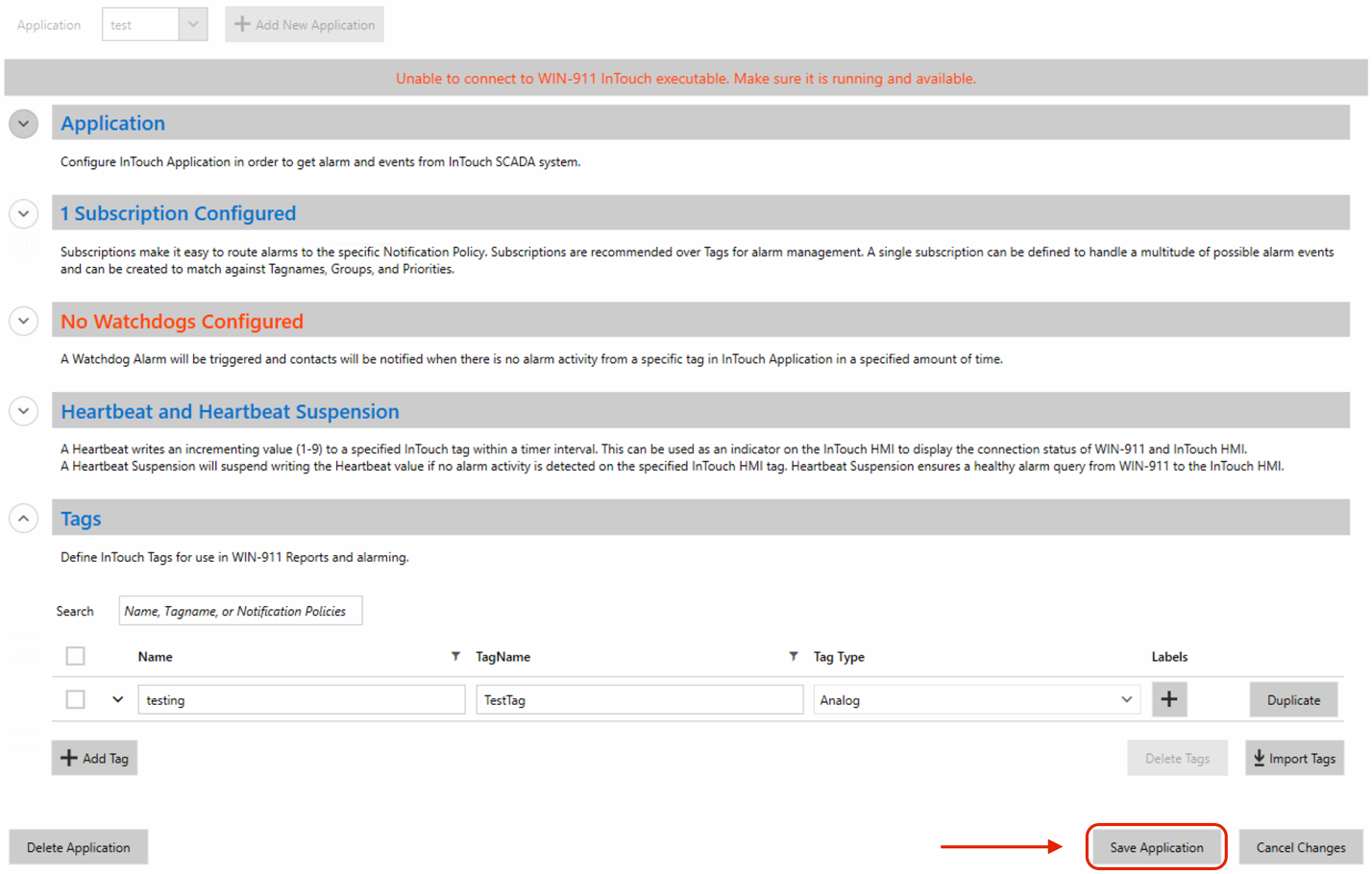
Task: Click No Watchdogs Configured heading
Action: [182, 321]
